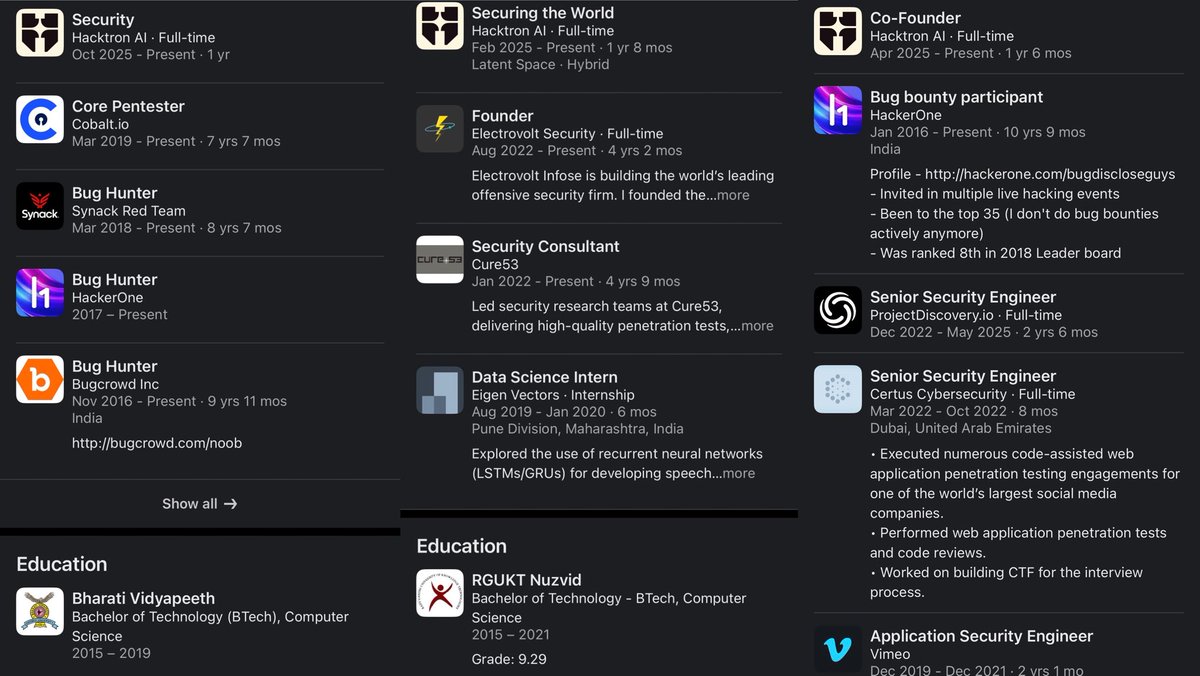
Task: Open the Bharati Vidyapeeth school emblem
Action: [40, 611]
